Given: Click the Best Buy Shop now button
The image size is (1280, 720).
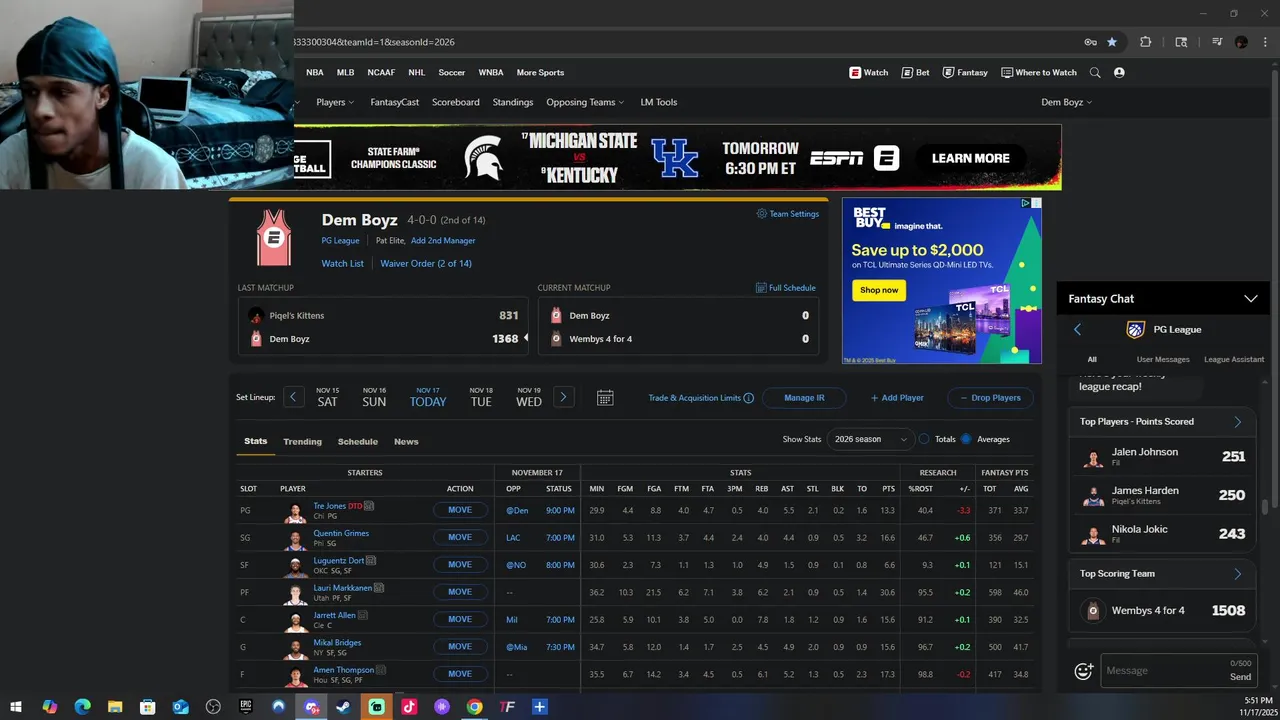Looking at the screenshot, I should tap(879, 290).
